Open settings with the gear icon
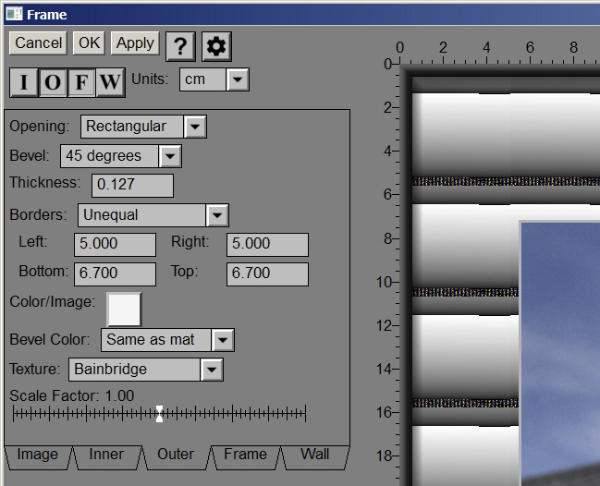Screen dimensions: 600x486 tap(216, 45)
